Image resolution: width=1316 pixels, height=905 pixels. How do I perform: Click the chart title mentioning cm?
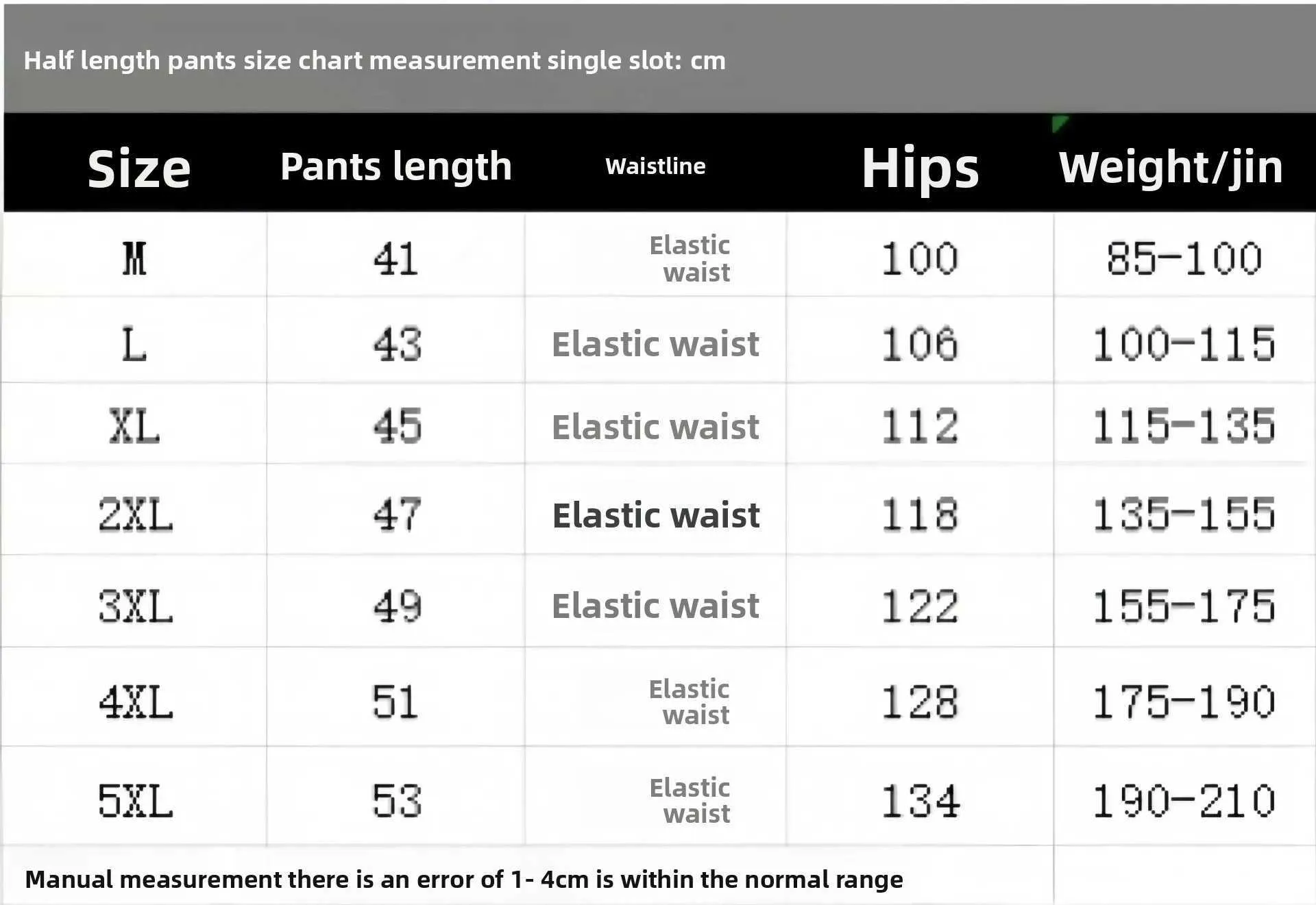(374, 60)
